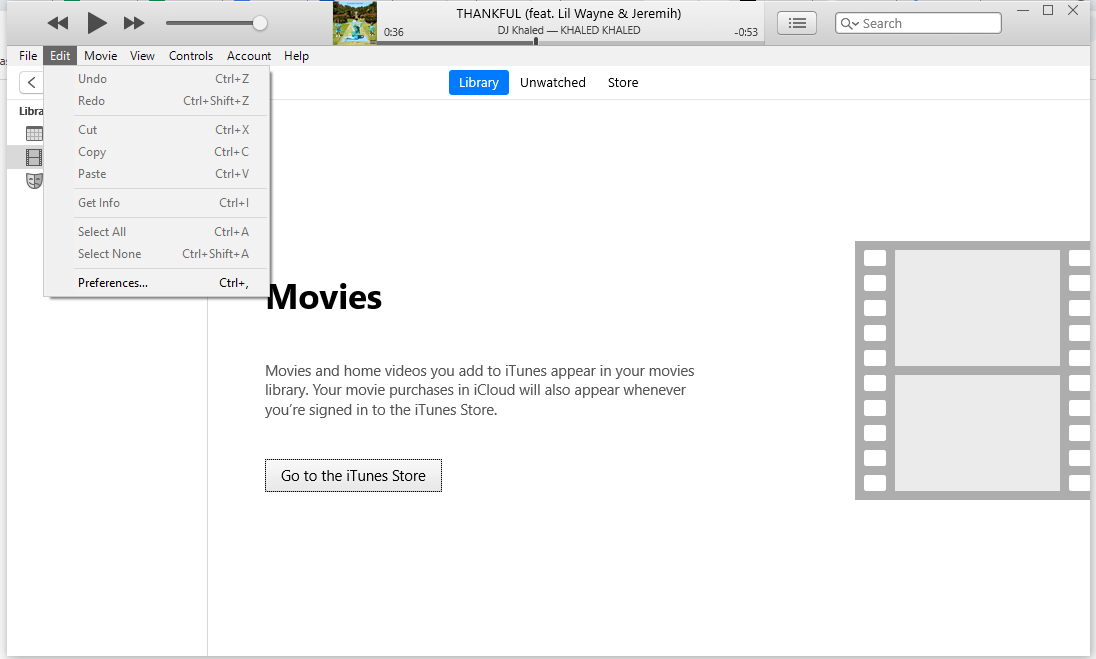Open the Controls menu
Image resolution: width=1096 pixels, height=659 pixels.
(x=190, y=56)
